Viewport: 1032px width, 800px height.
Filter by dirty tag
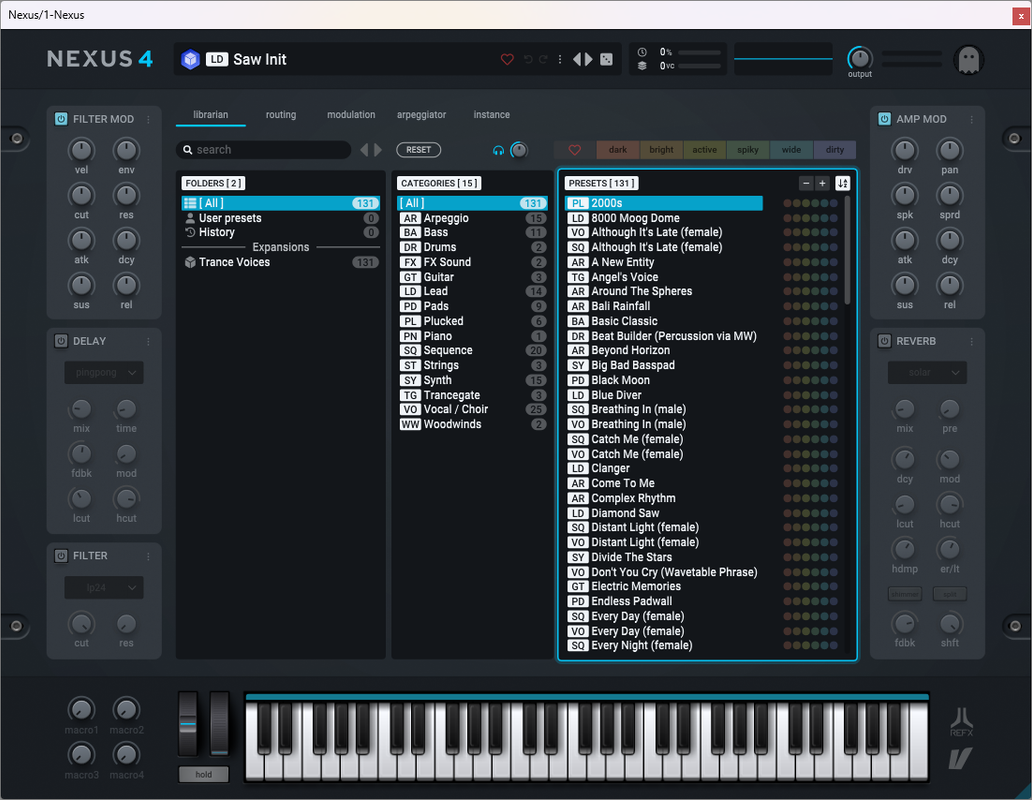tap(835, 150)
